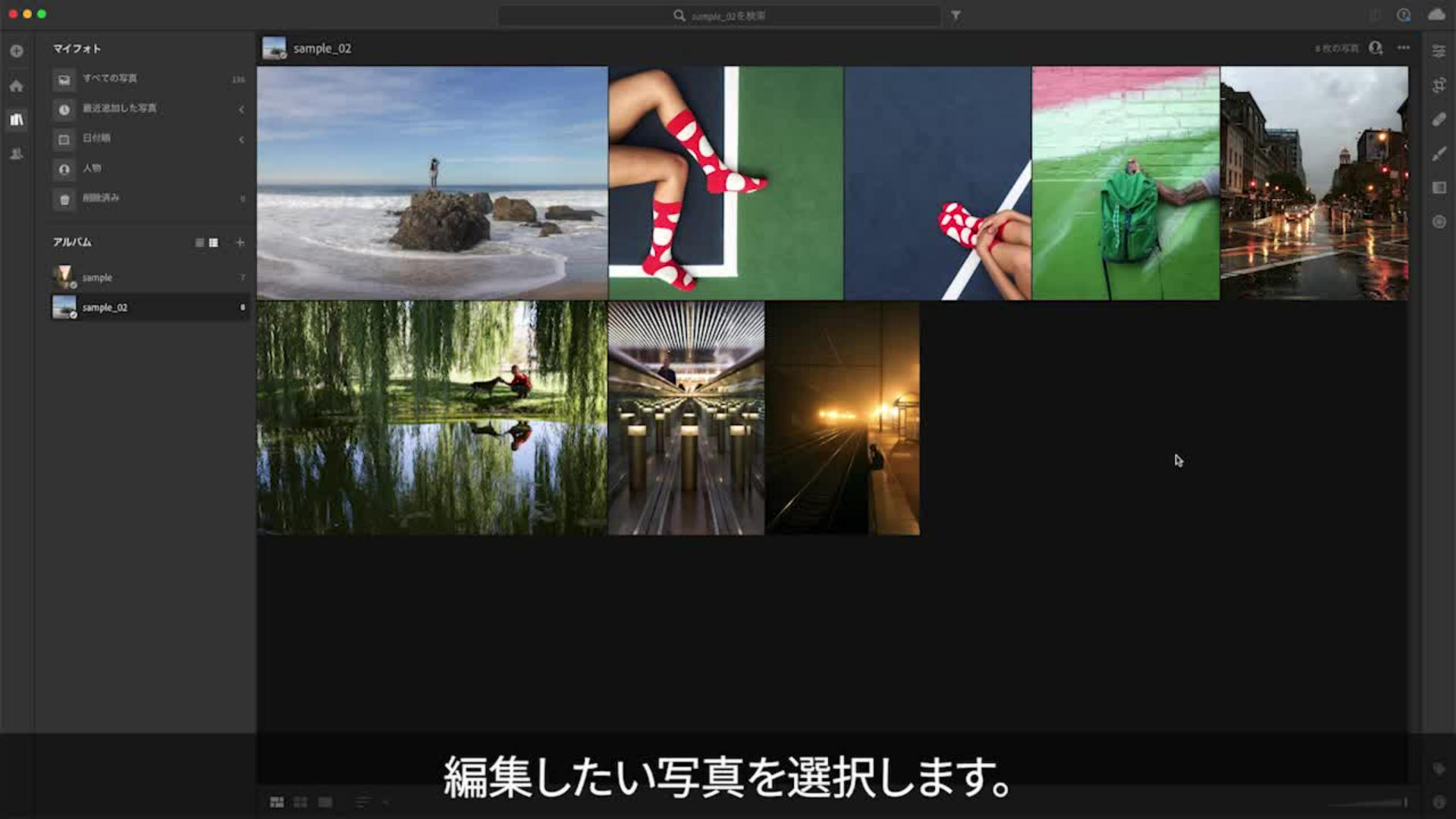
Task: Select the Crop and Rotate tool
Action: [1439, 85]
